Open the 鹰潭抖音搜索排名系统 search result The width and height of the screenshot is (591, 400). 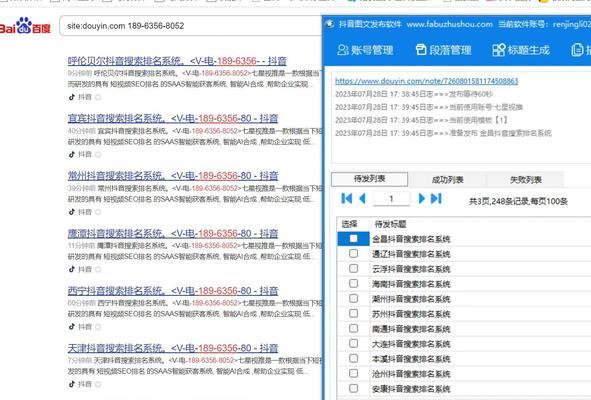coord(173,233)
